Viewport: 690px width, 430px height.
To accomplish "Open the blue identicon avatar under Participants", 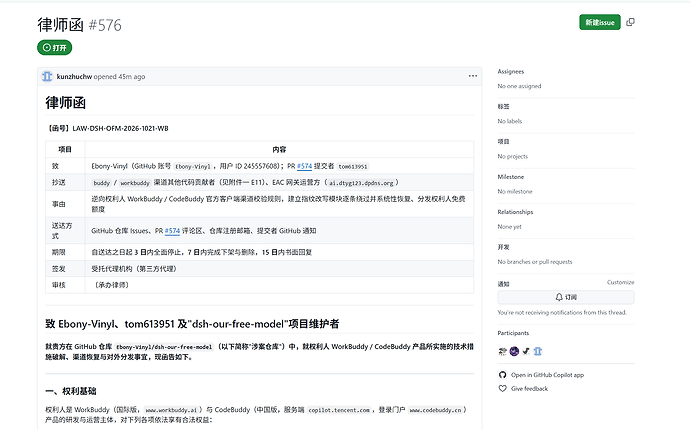I will click(538, 351).
